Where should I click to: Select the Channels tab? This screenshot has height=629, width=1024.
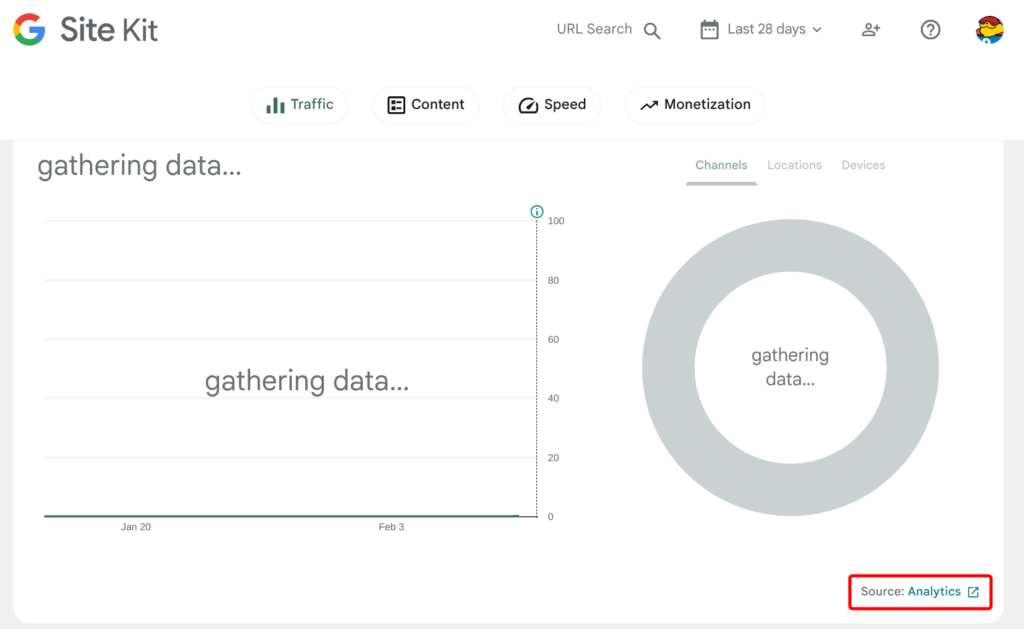[x=721, y=165]
